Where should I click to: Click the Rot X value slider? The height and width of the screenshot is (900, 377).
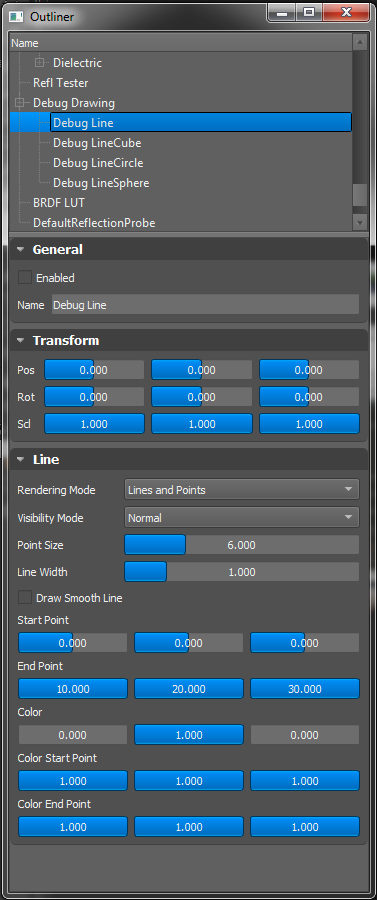[x=95, y=397]
